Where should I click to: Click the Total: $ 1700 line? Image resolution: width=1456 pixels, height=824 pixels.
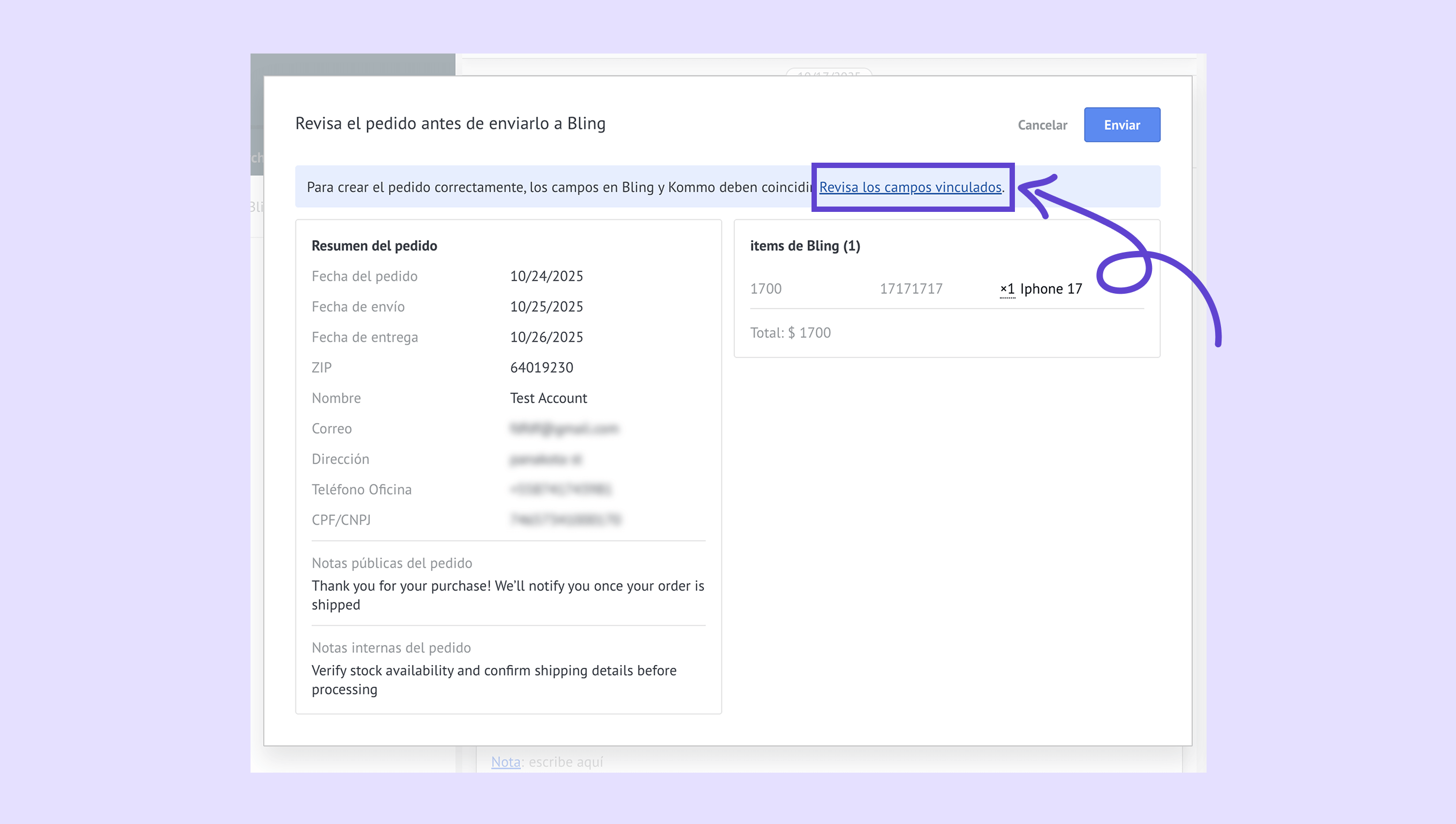click(x=790, y=333)
